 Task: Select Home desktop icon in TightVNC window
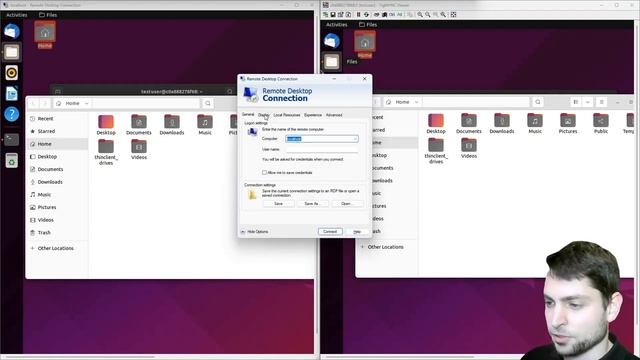click(365, 44)
